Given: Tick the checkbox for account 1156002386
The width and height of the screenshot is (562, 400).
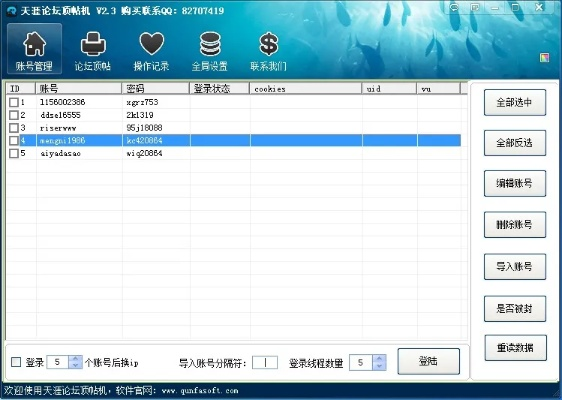Looking at the screenshot, I should pos(14,103).
